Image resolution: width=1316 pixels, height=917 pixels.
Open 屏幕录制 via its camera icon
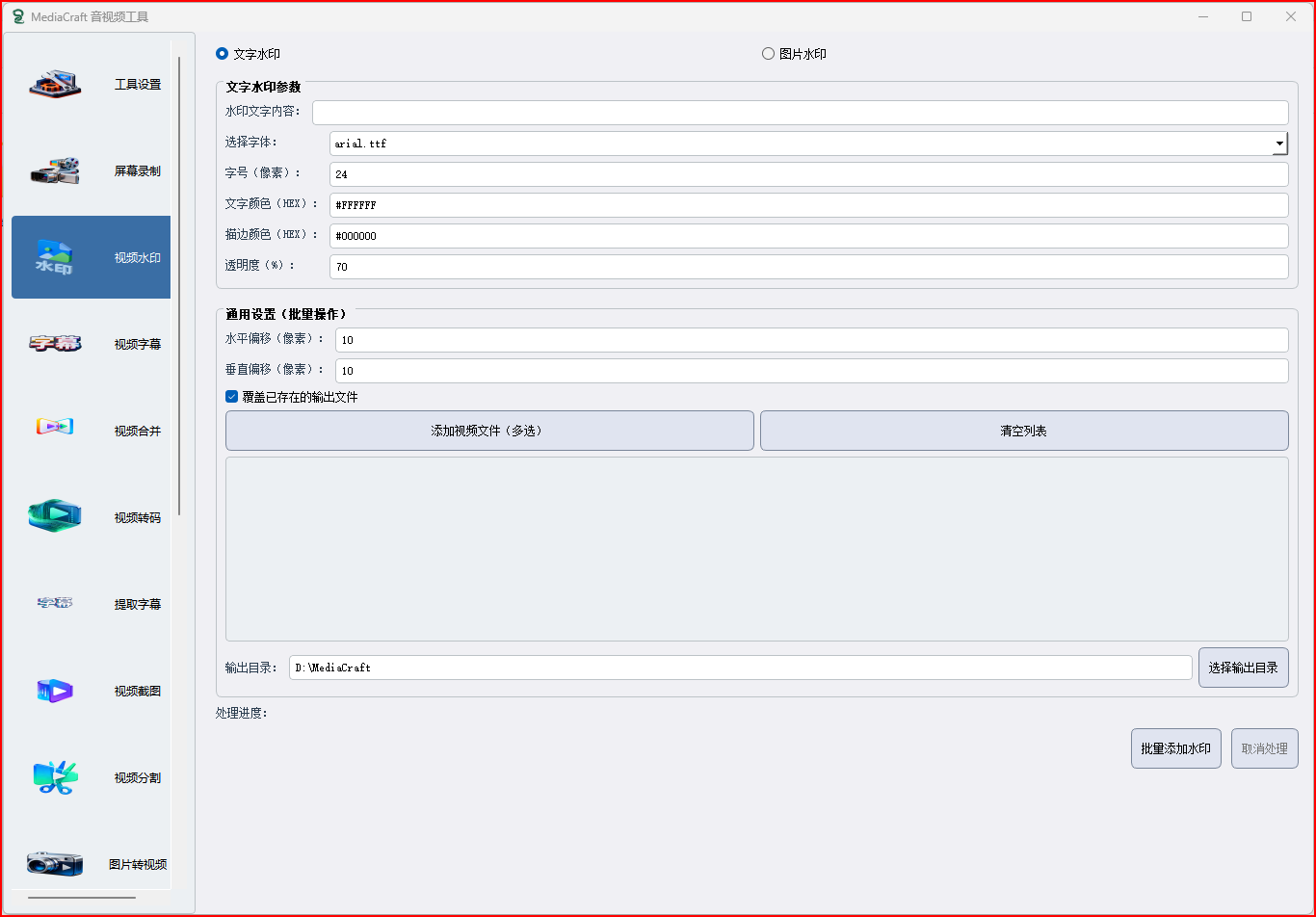pos(55,171)
